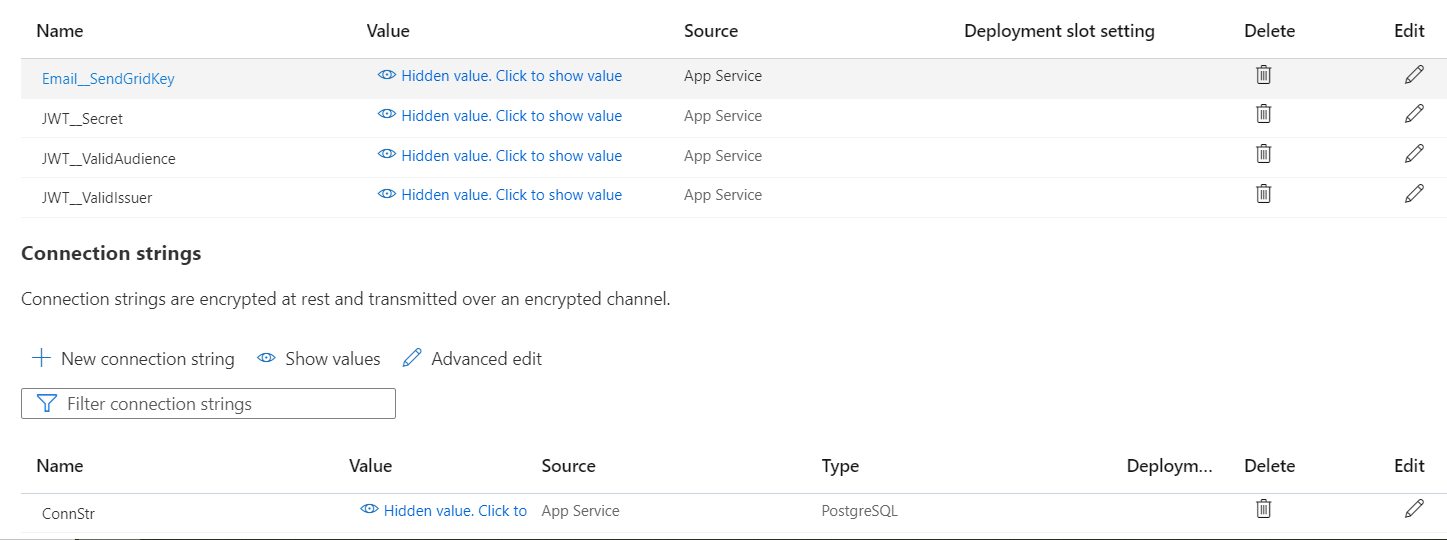Delete the JWT__Secret app setting
Viewport: 1447px width, 540px height.
(1264, 114)
